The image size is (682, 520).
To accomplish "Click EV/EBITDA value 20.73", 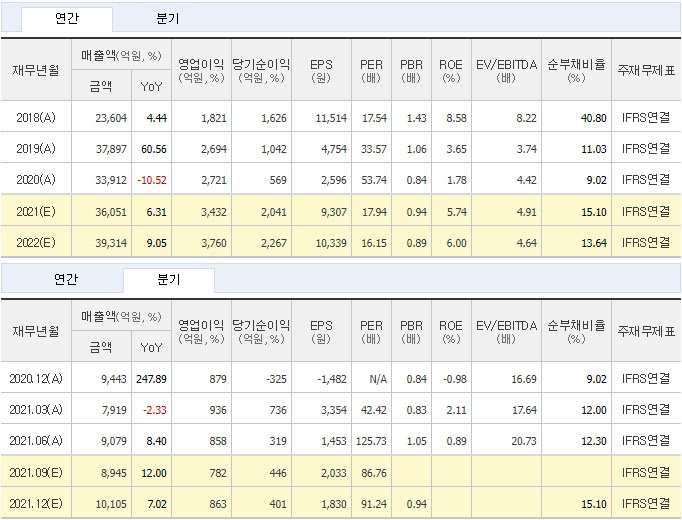I will [524, 441].
